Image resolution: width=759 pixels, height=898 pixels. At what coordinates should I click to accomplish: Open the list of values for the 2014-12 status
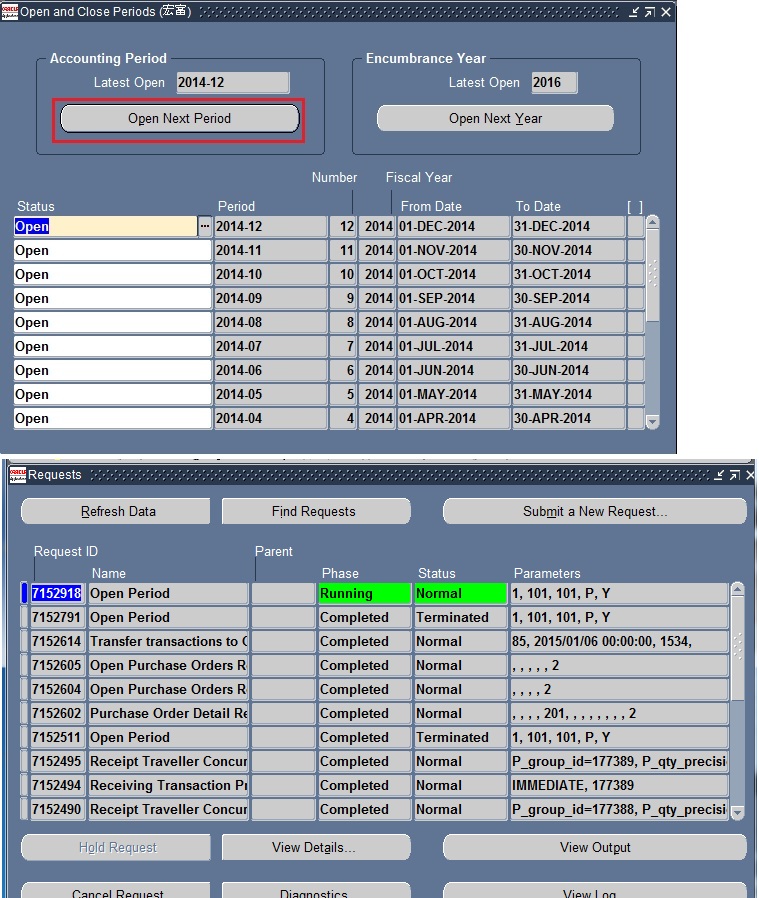click(205, 227)
